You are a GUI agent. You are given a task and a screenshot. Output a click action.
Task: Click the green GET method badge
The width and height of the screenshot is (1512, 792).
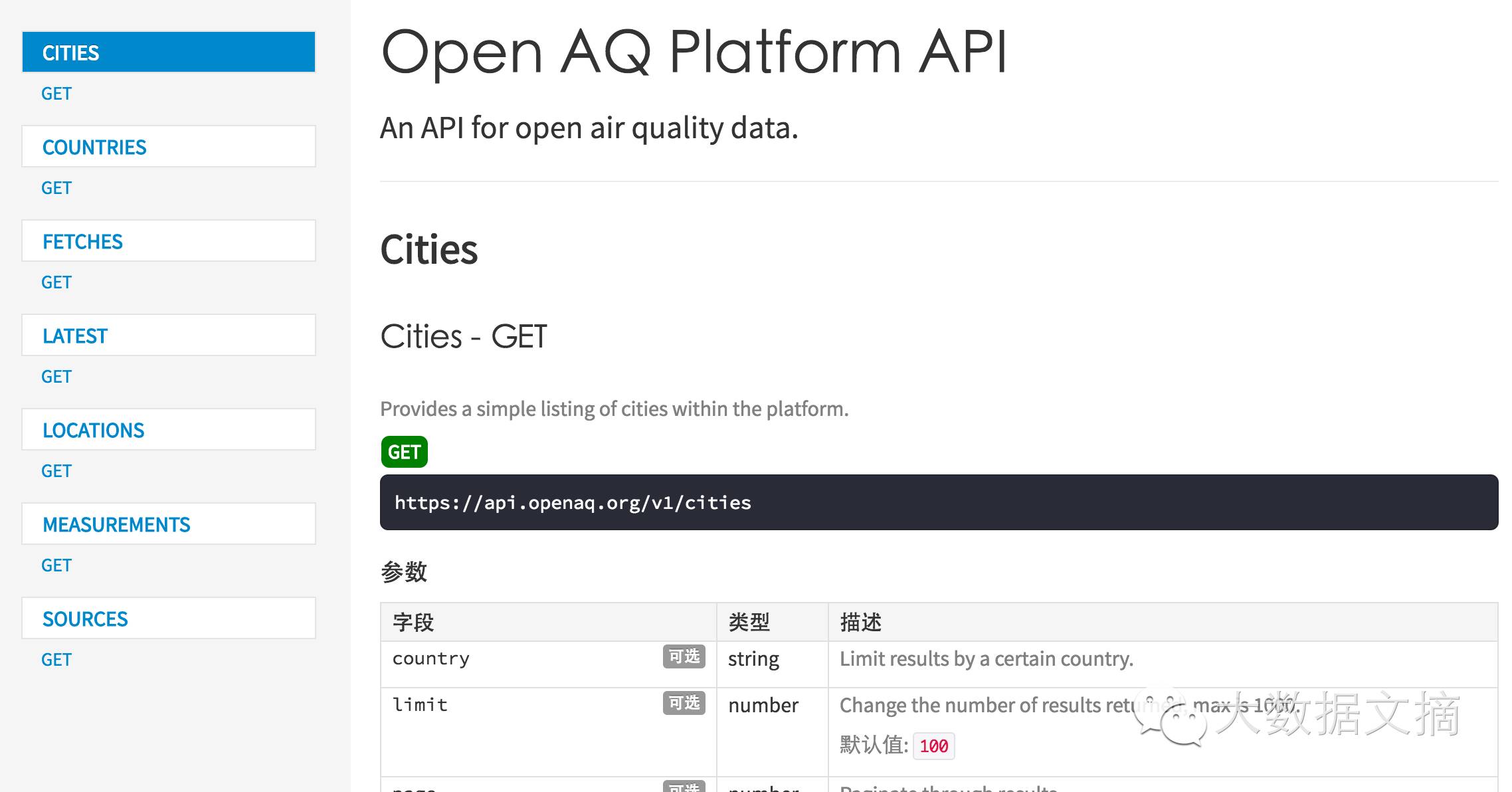(x=404, y=452)
